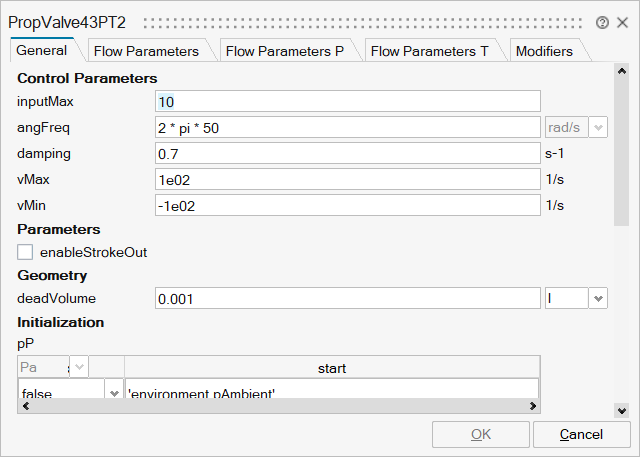Close the PropValve43PT2 dialog
This screenshot has width=640, height=457.
click(x=622, y=22)
